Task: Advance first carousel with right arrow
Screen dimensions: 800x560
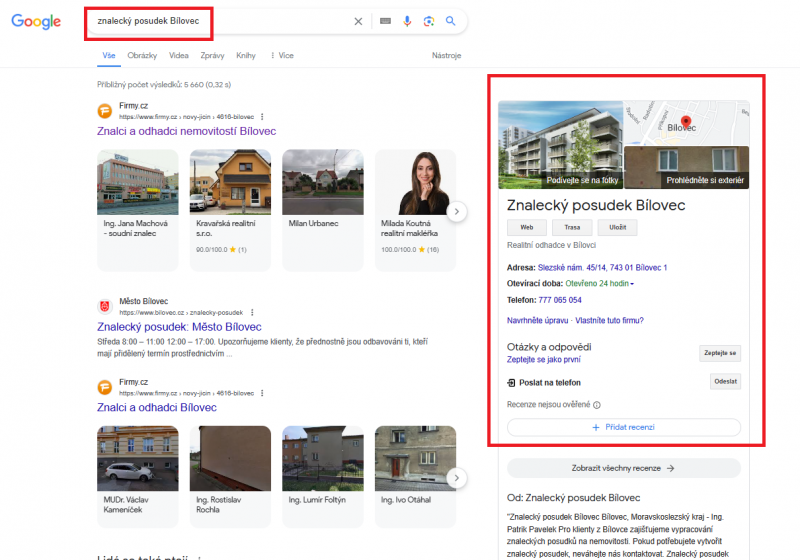Action: (x=457, y=211)
